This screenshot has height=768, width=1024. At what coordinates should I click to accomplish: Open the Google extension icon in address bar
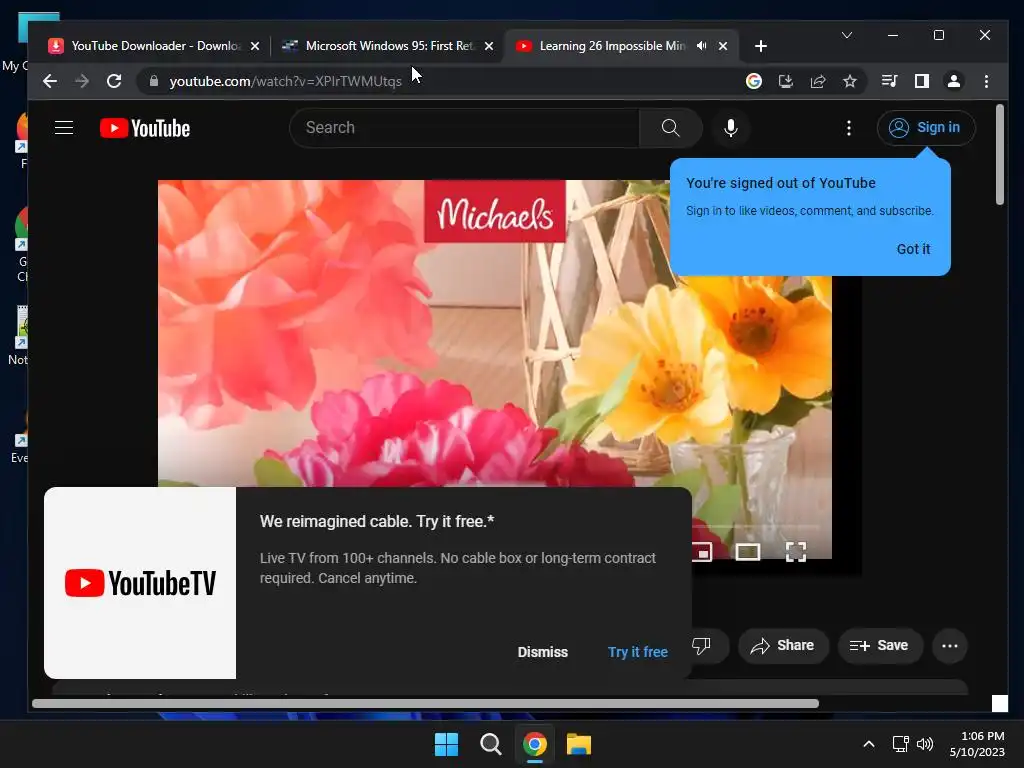(754, 81)
